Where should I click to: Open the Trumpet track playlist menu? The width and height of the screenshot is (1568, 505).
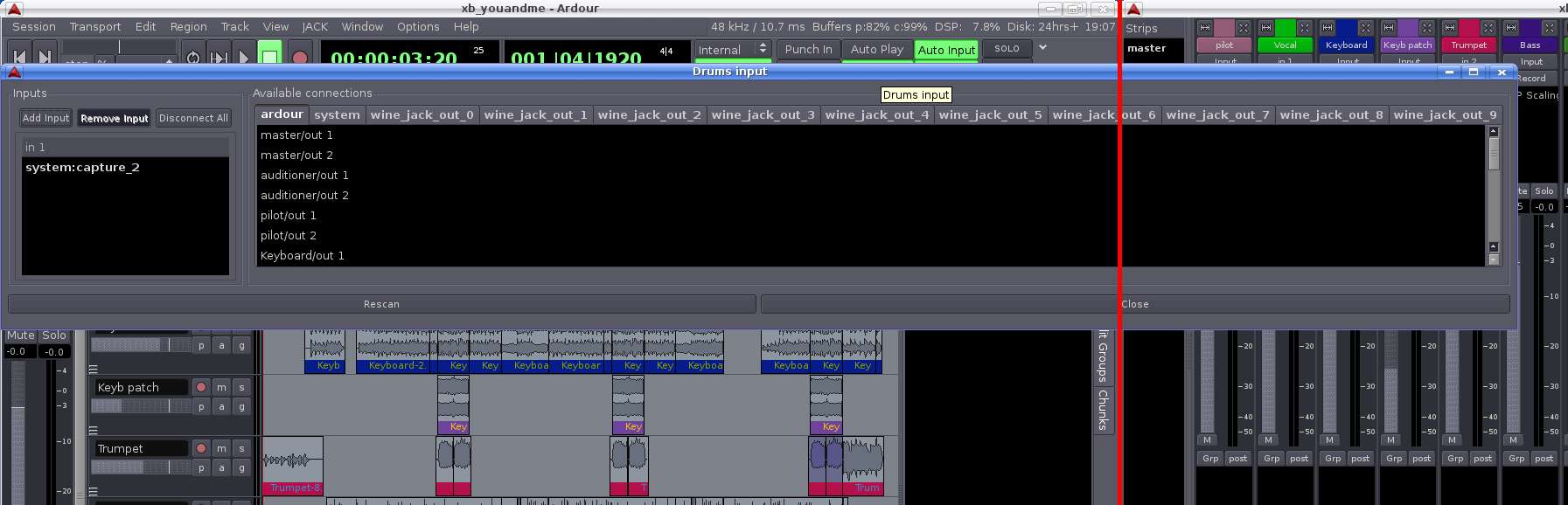[201, 467]
